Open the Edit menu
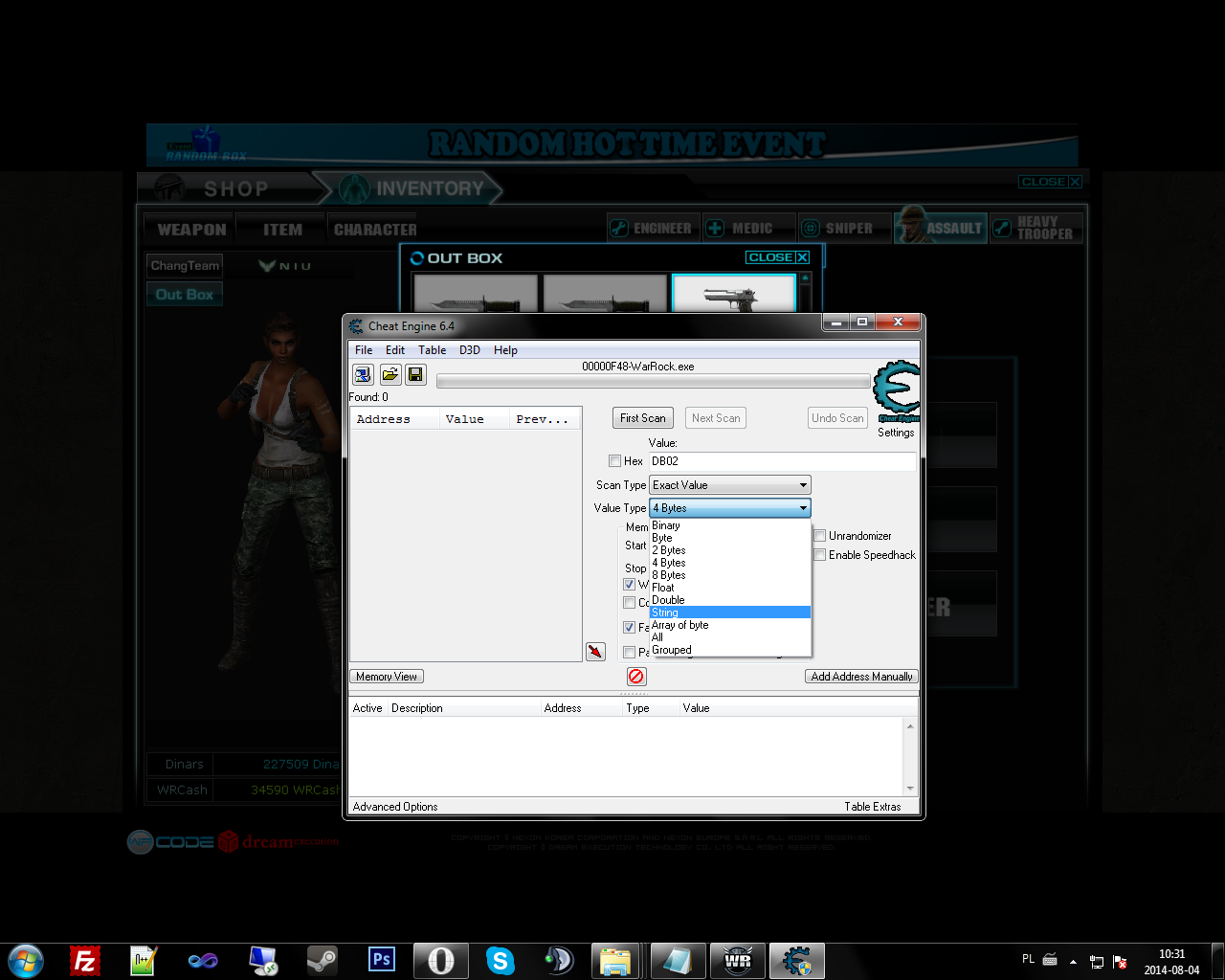1225x980 pixels. [x=395, y=350]
